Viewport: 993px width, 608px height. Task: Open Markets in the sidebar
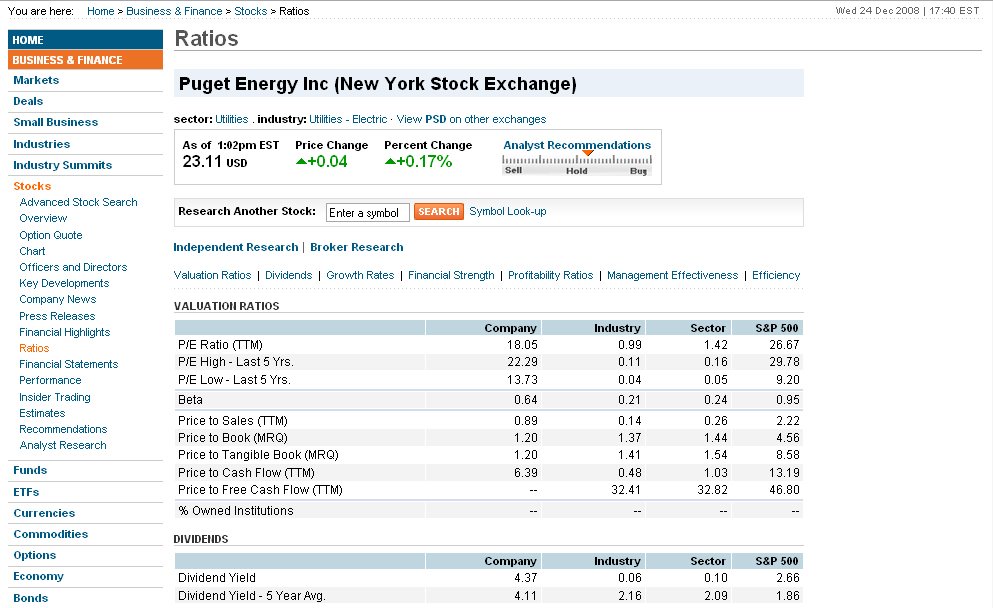pos(36,80)
